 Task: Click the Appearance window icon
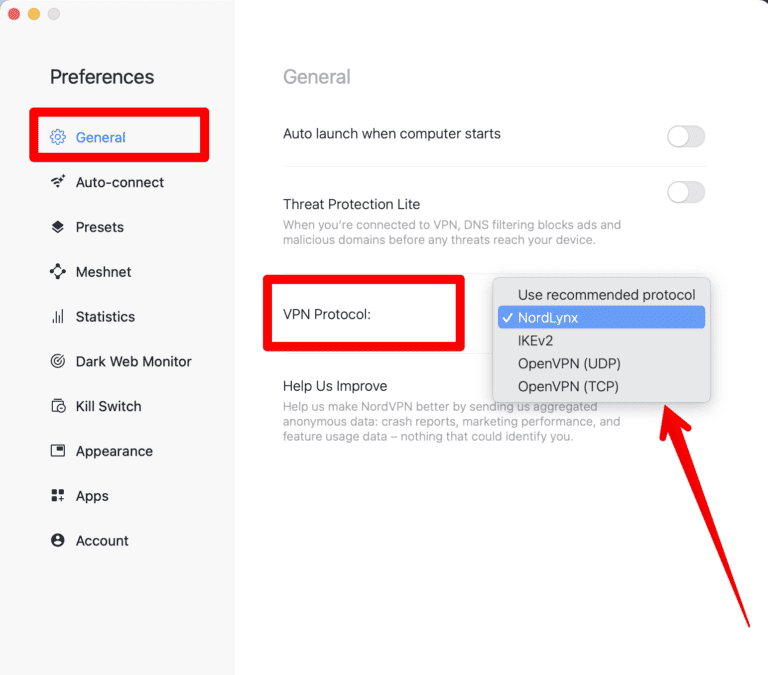point(58,451)
